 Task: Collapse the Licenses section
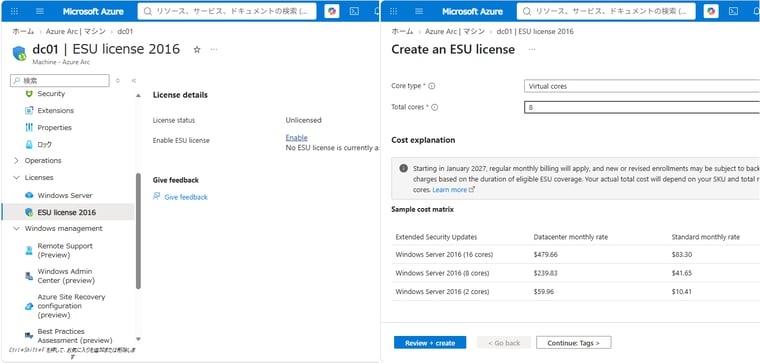pyautogui.click(x=16, y=177)
